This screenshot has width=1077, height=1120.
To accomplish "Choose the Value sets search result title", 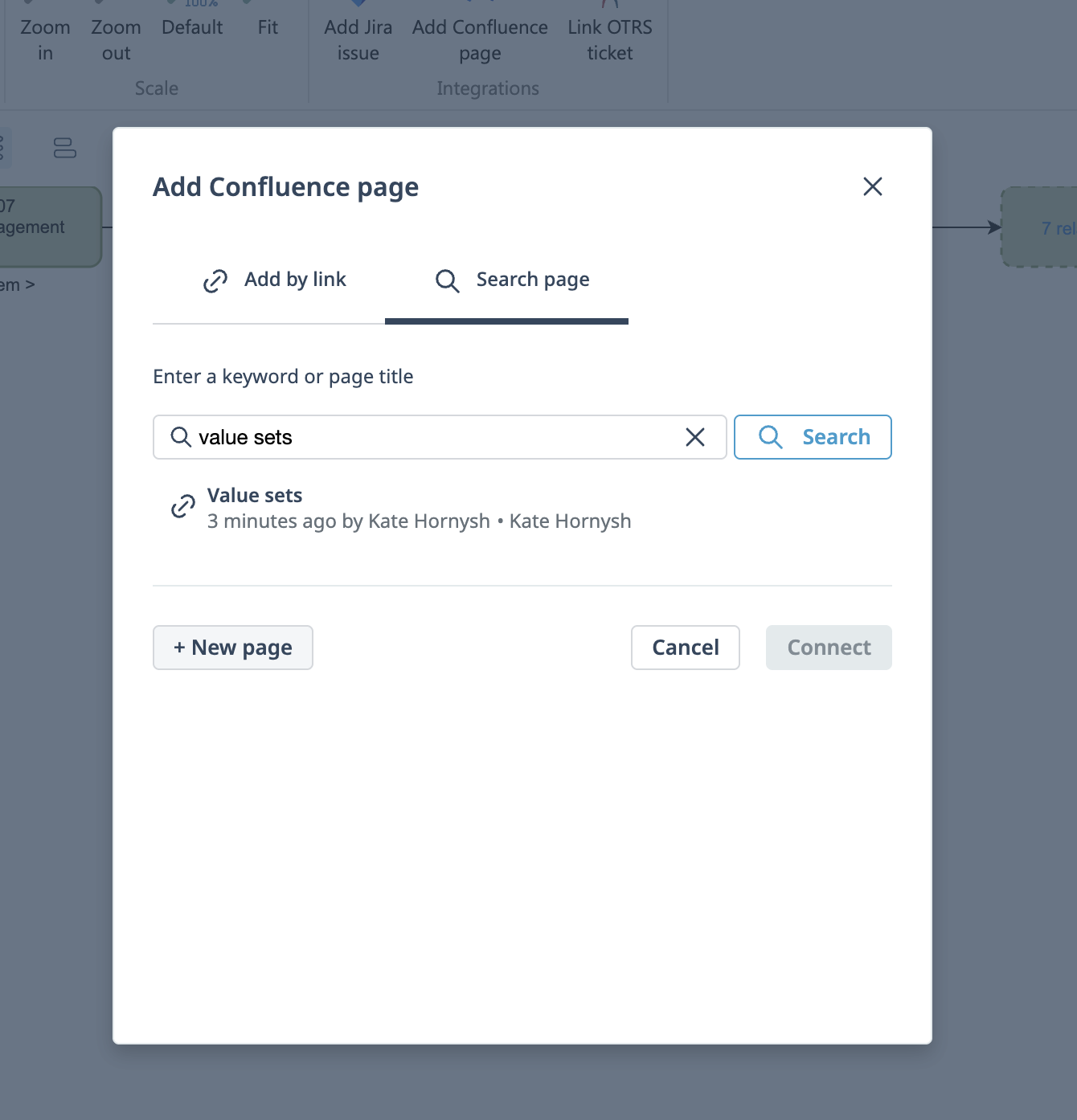I will 255,495.
